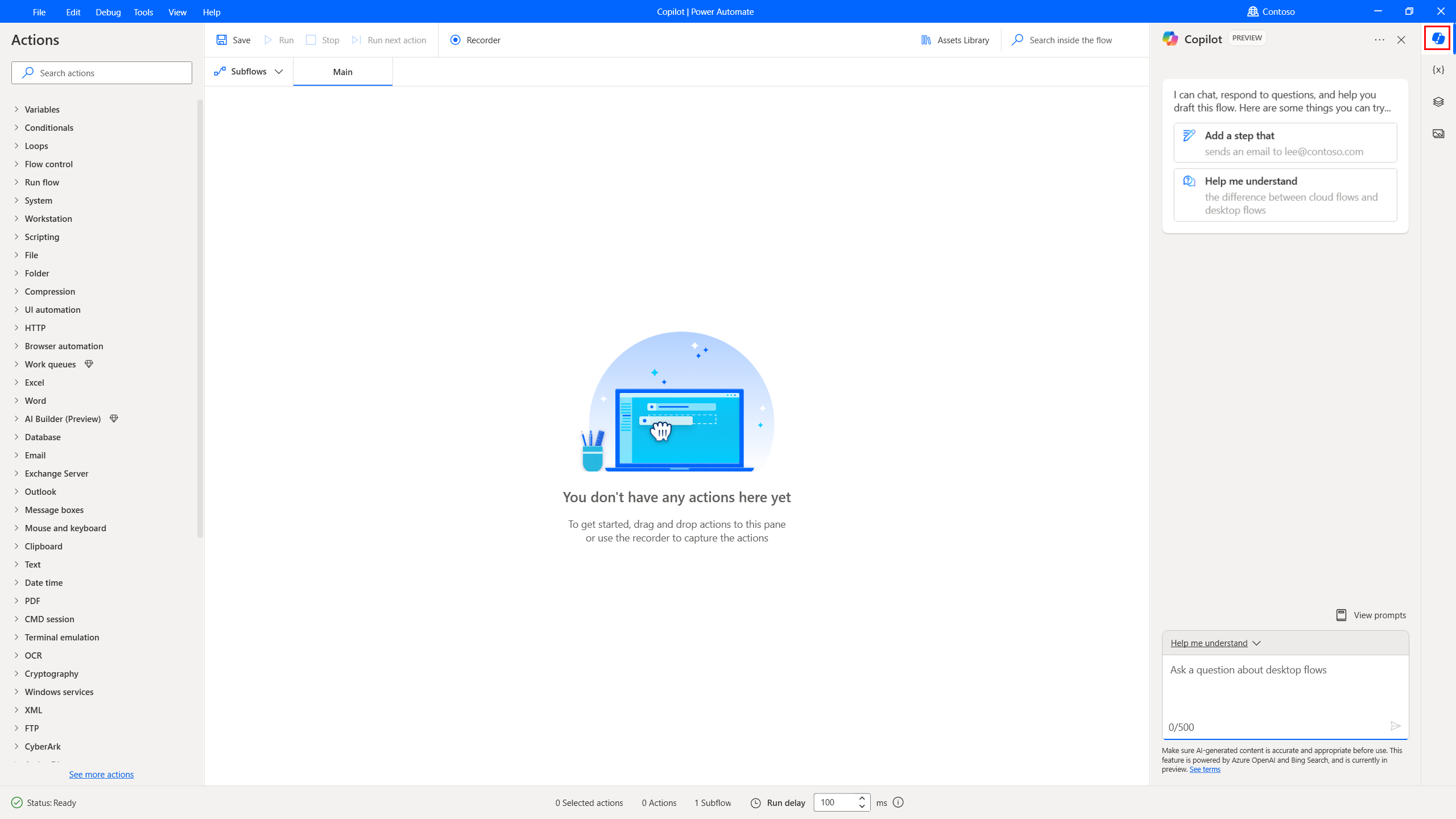The image size is (1456, 819).
Task: Click the Add a step that suggestion card
Action: click(1285, 142)
